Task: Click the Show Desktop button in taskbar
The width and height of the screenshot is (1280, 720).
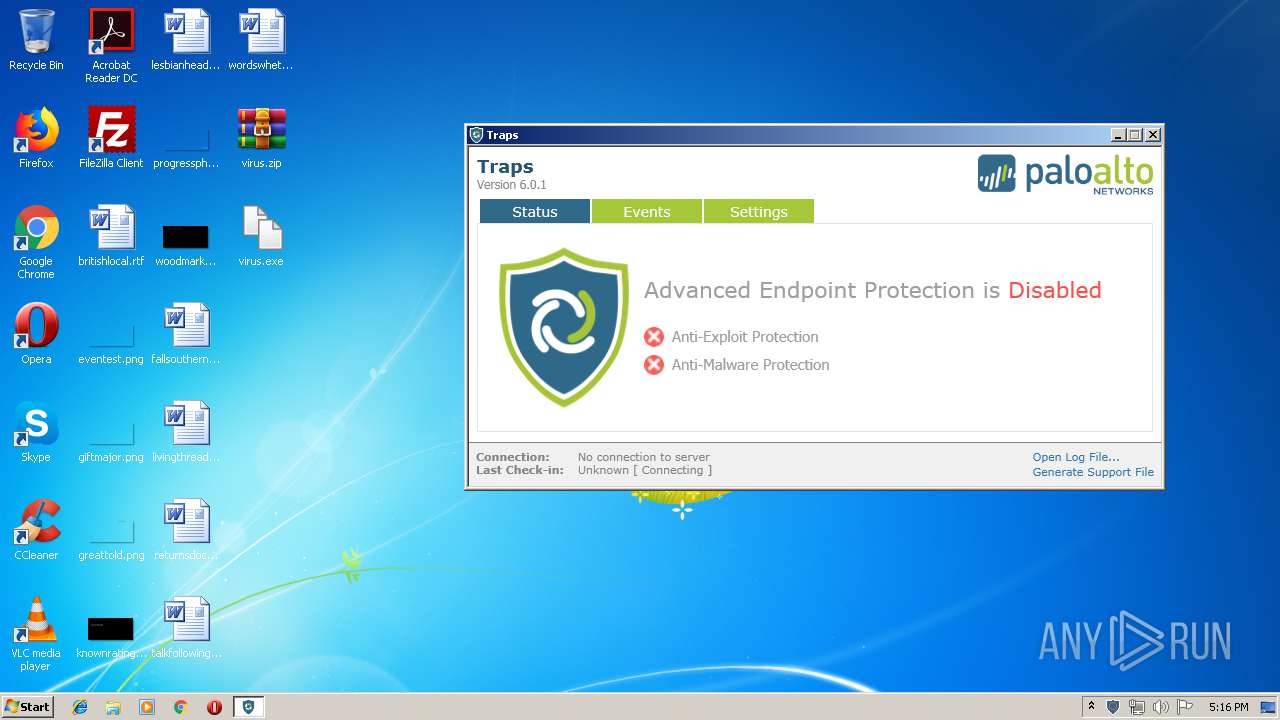Action: [x=1269, y=707]
